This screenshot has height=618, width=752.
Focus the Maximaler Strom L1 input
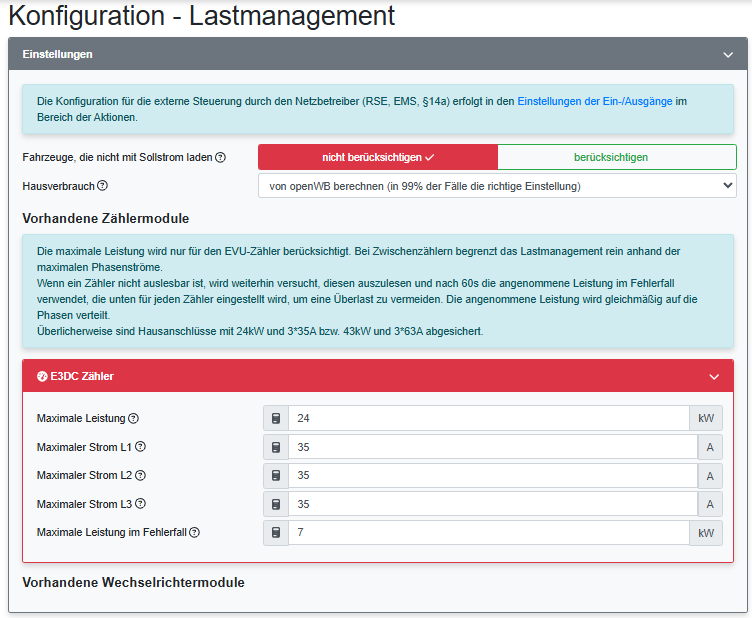493,447
